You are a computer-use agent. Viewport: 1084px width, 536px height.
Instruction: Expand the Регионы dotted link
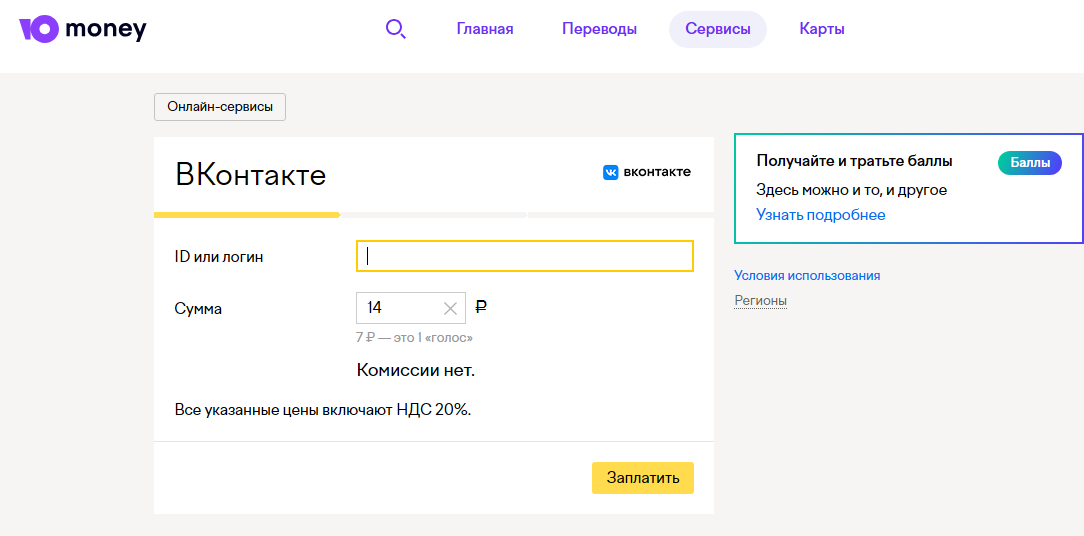760,301
